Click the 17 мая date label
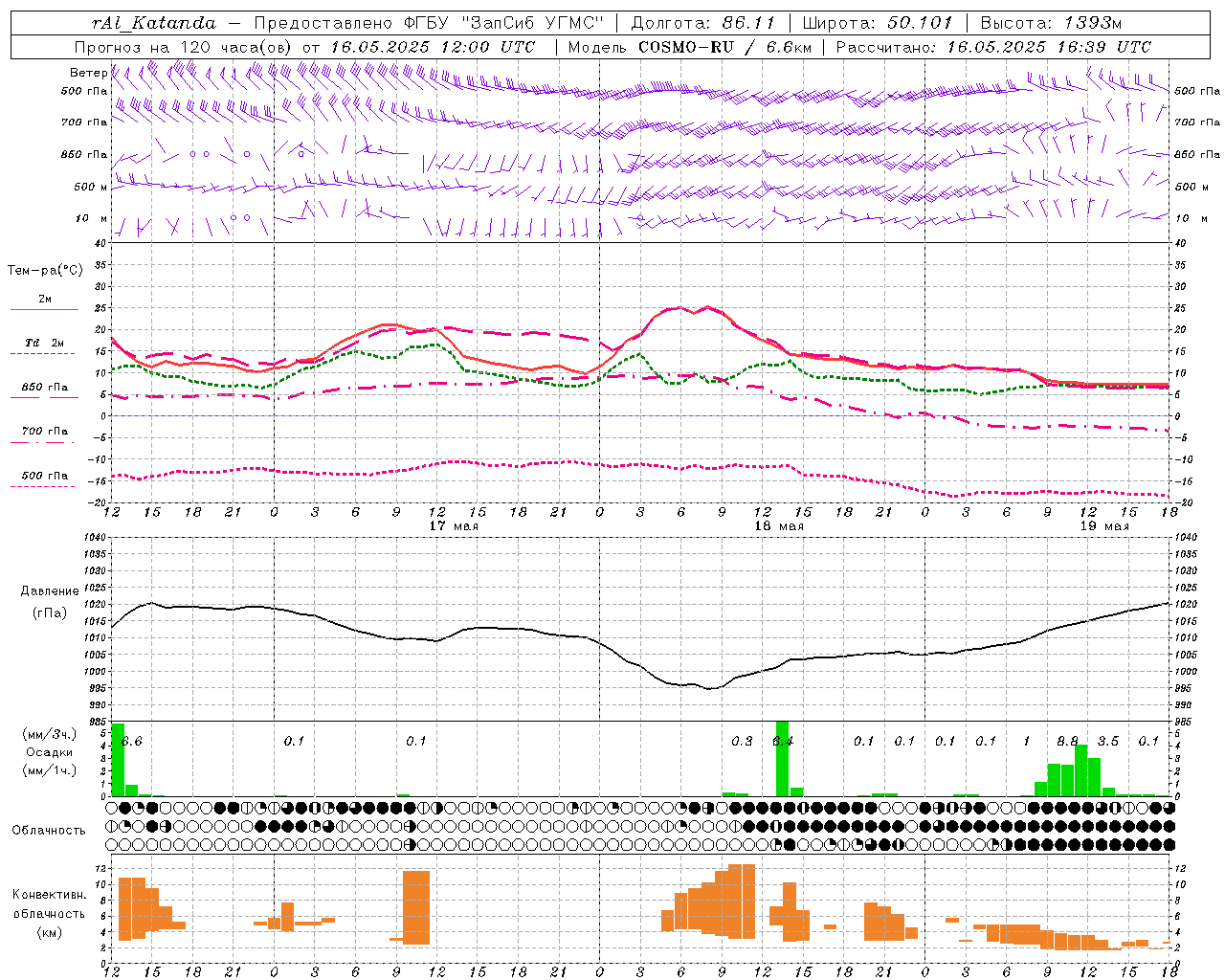The width and height of the screenshot is (1225, 980). [x=454, y=525]
